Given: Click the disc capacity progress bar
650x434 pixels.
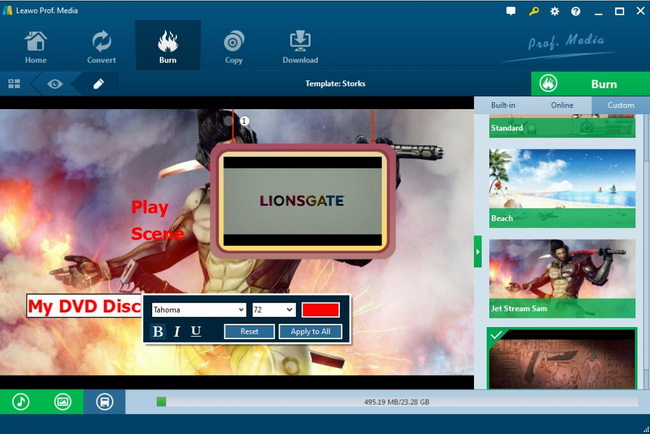Looking at the screenshot, I should point(397,402).
